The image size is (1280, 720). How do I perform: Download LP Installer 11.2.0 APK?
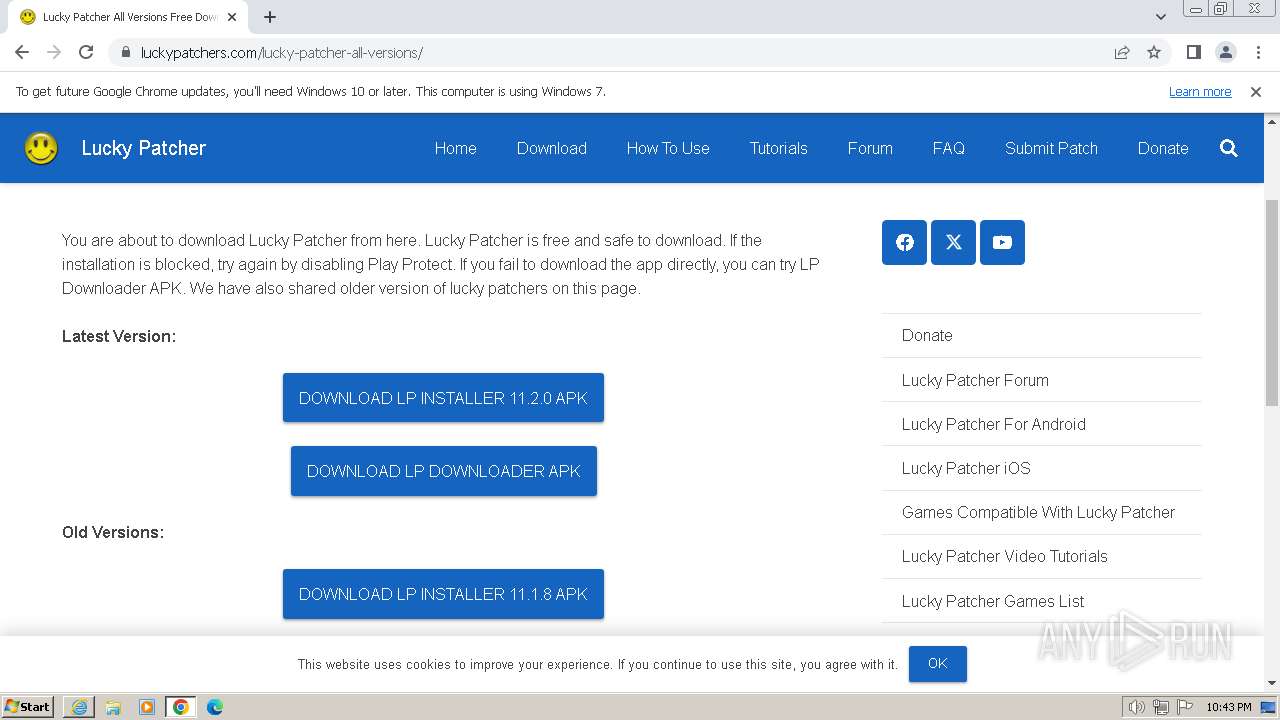[443, 398]
